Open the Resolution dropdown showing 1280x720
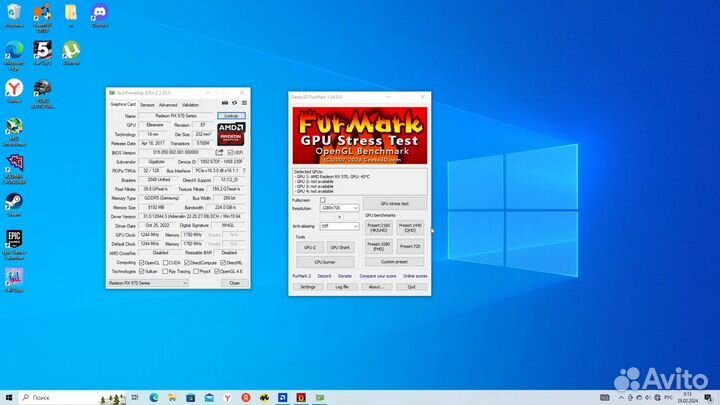720x405 pixels. [339, 208]
